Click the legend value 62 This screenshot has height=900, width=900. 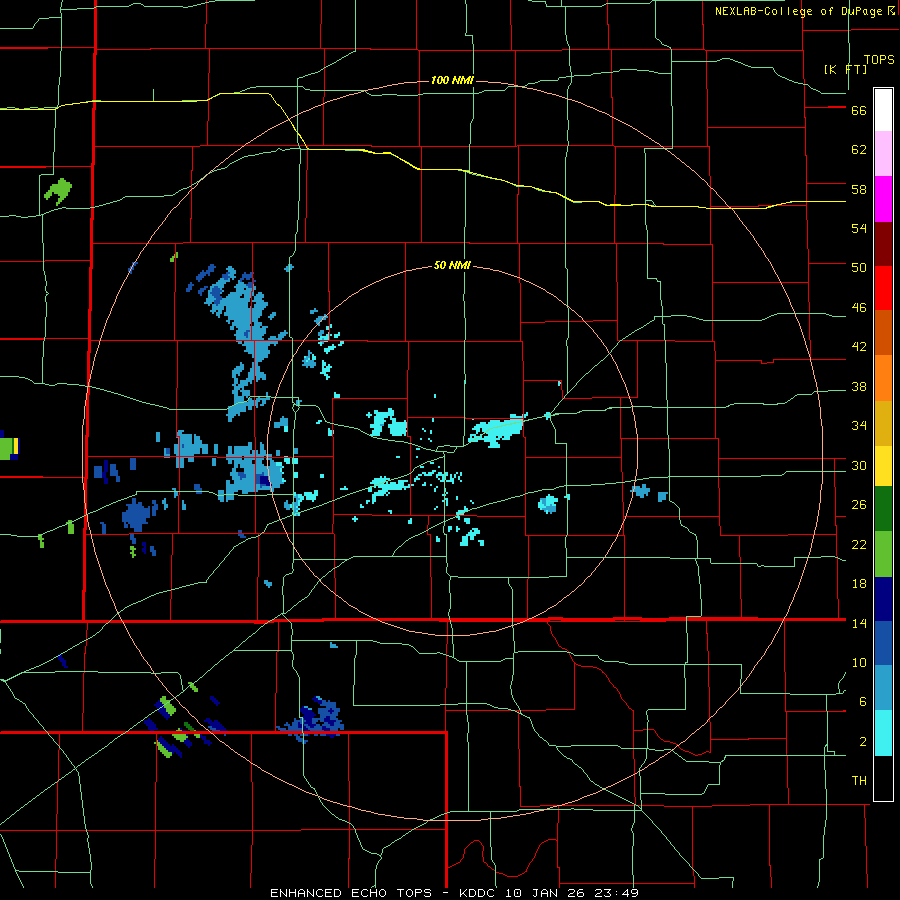[x=859, y=150]
